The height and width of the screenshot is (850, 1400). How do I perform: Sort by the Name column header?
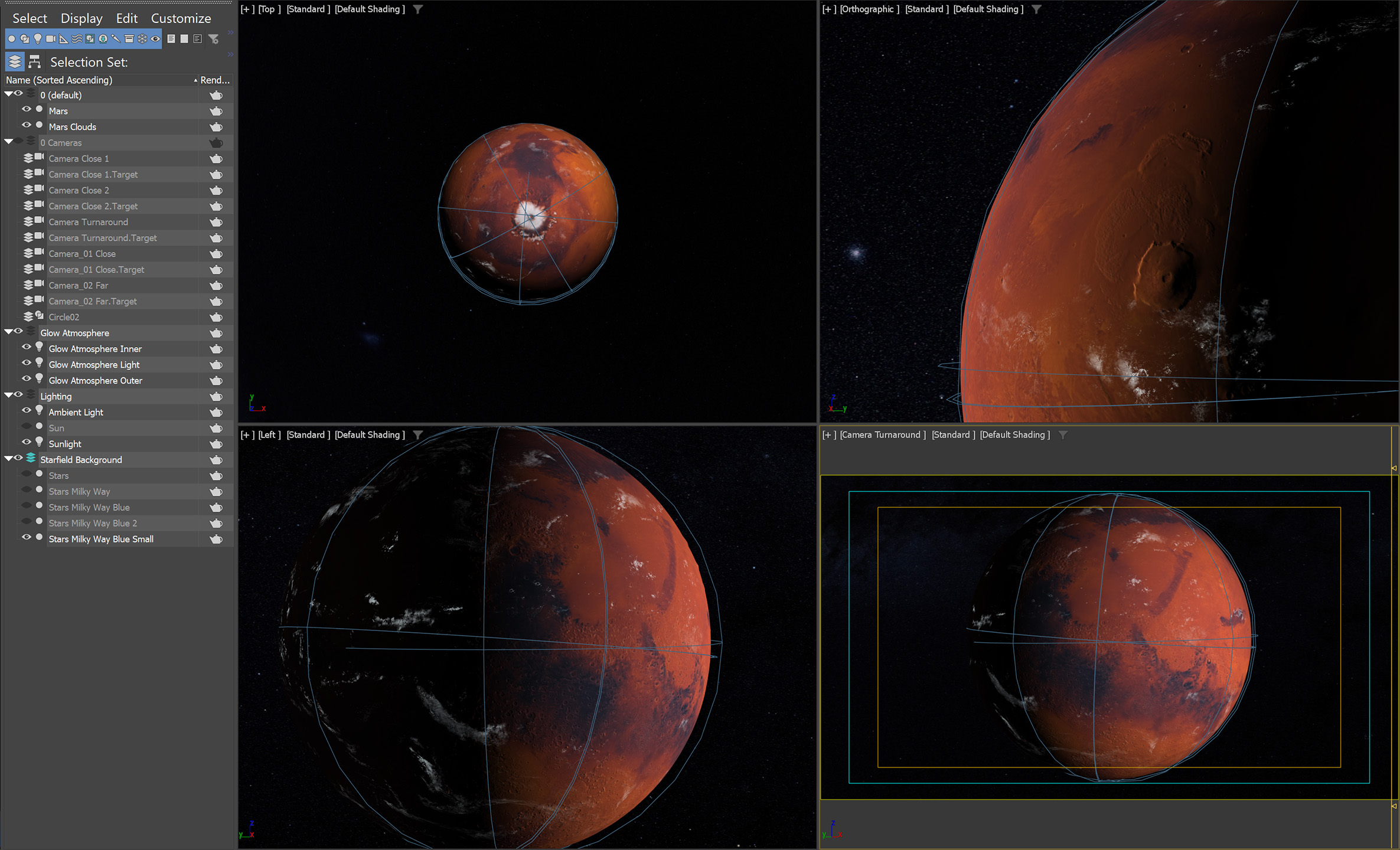(59, 80)
